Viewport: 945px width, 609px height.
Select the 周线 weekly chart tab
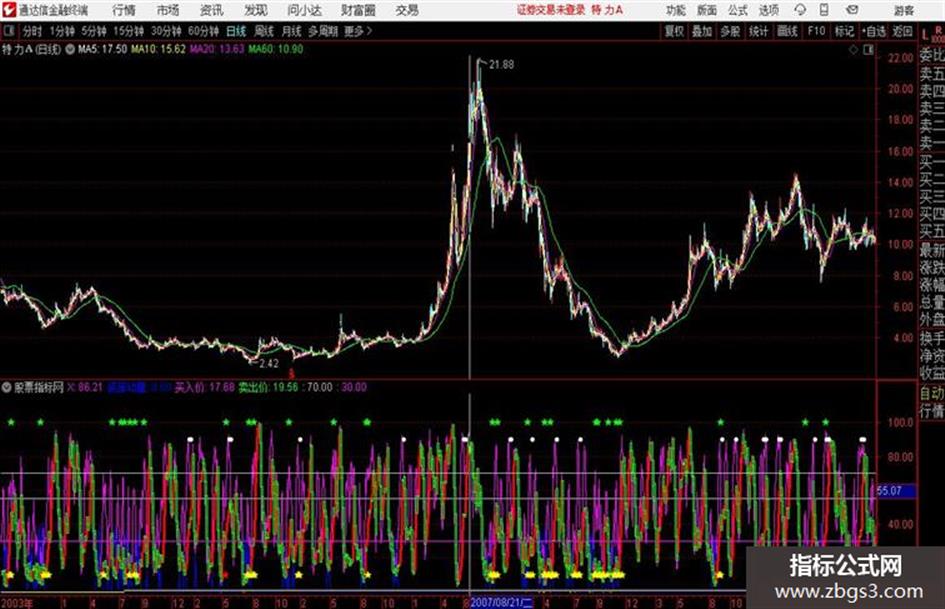264,31
